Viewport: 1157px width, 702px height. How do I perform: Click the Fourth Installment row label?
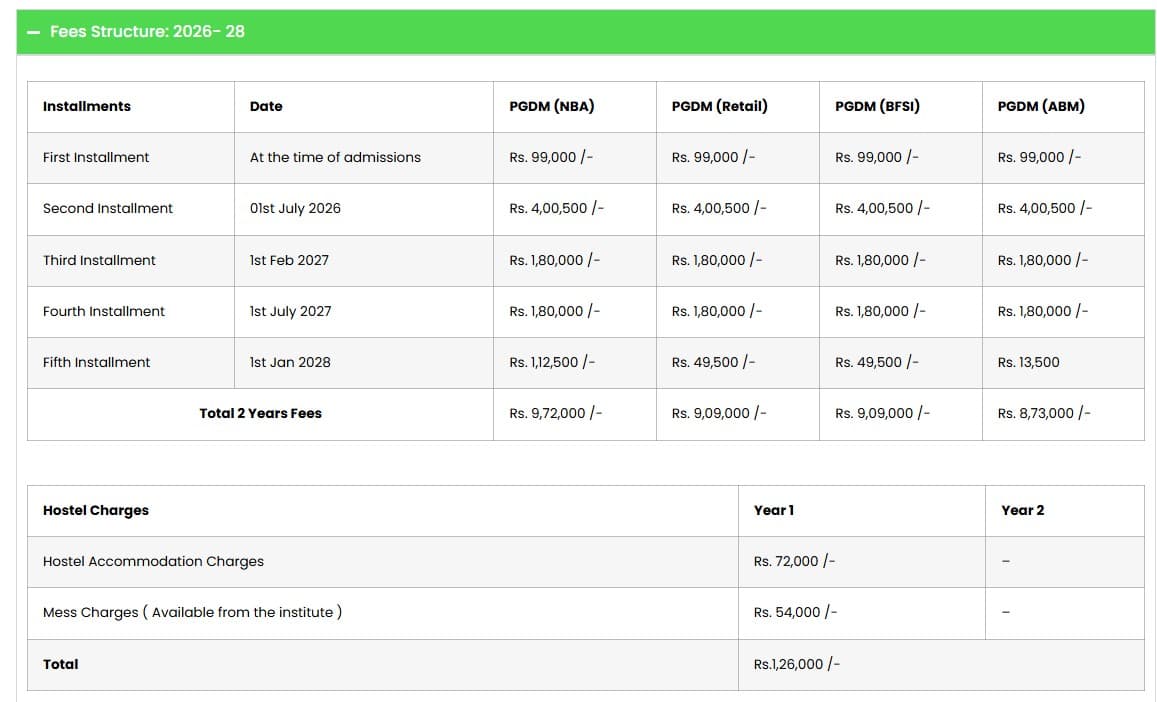104,311
